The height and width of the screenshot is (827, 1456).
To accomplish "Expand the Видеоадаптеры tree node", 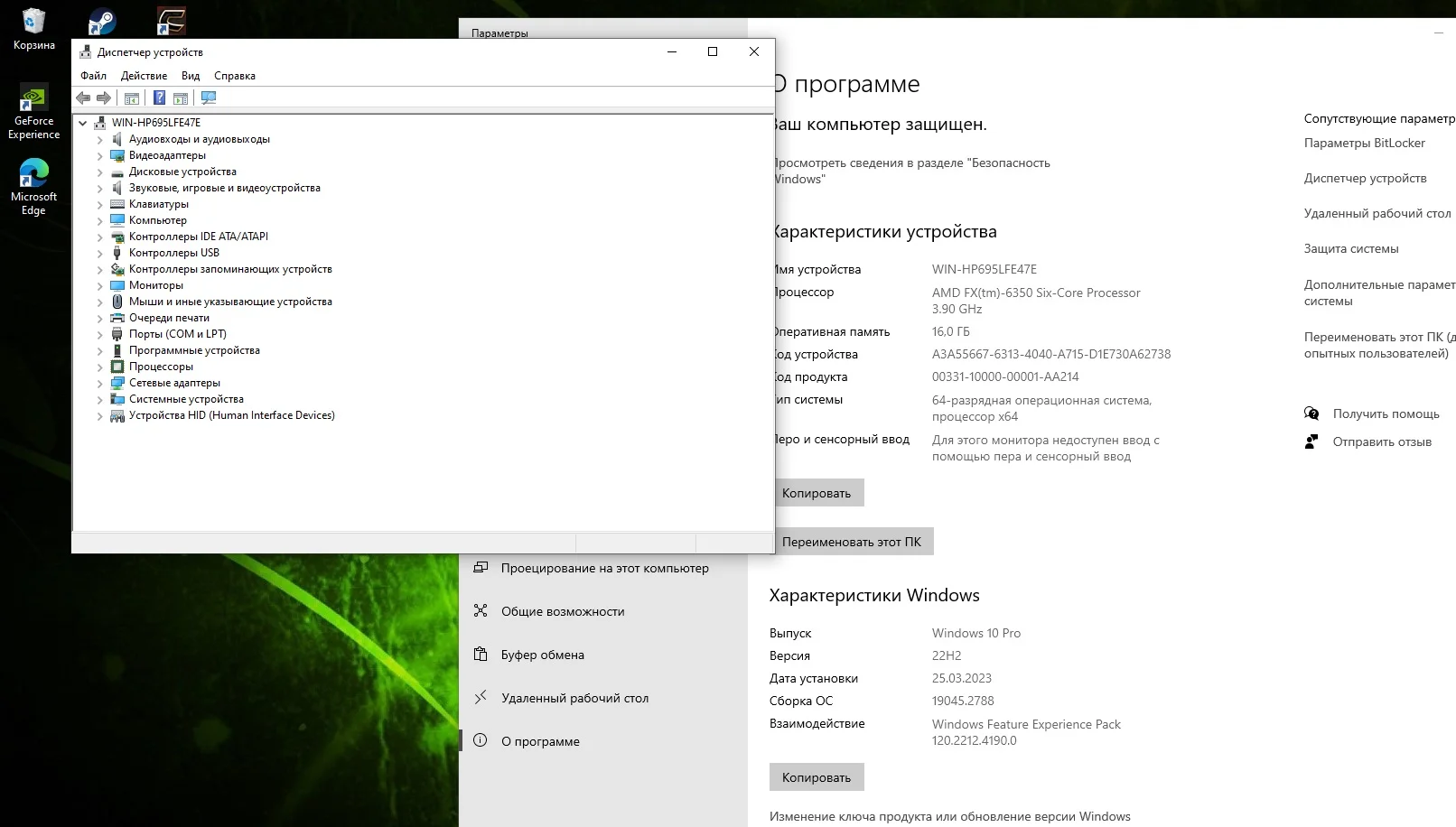I will pyautogui.click(x=100, y=155).
